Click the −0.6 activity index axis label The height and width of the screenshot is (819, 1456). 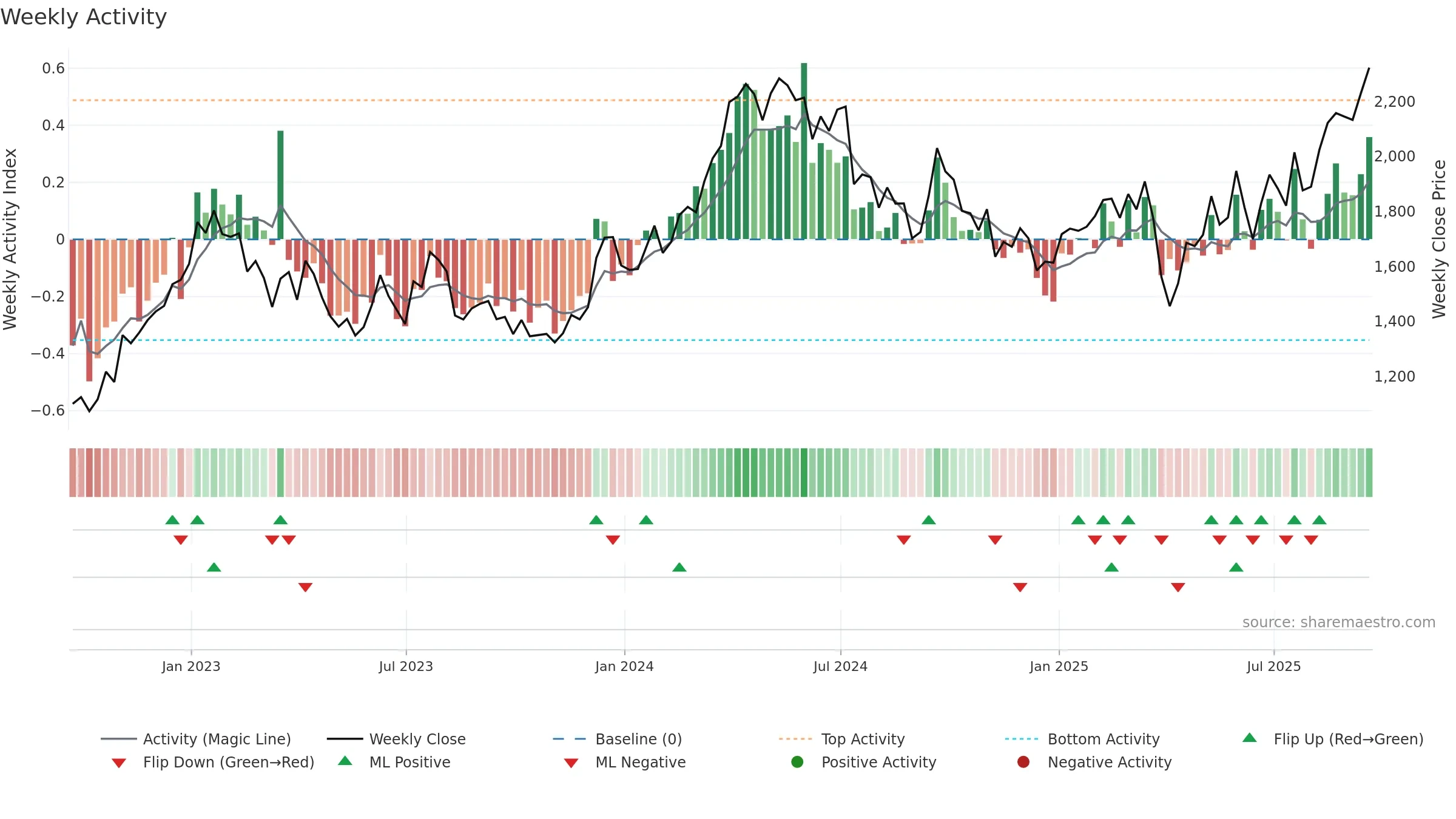(48, 410)
